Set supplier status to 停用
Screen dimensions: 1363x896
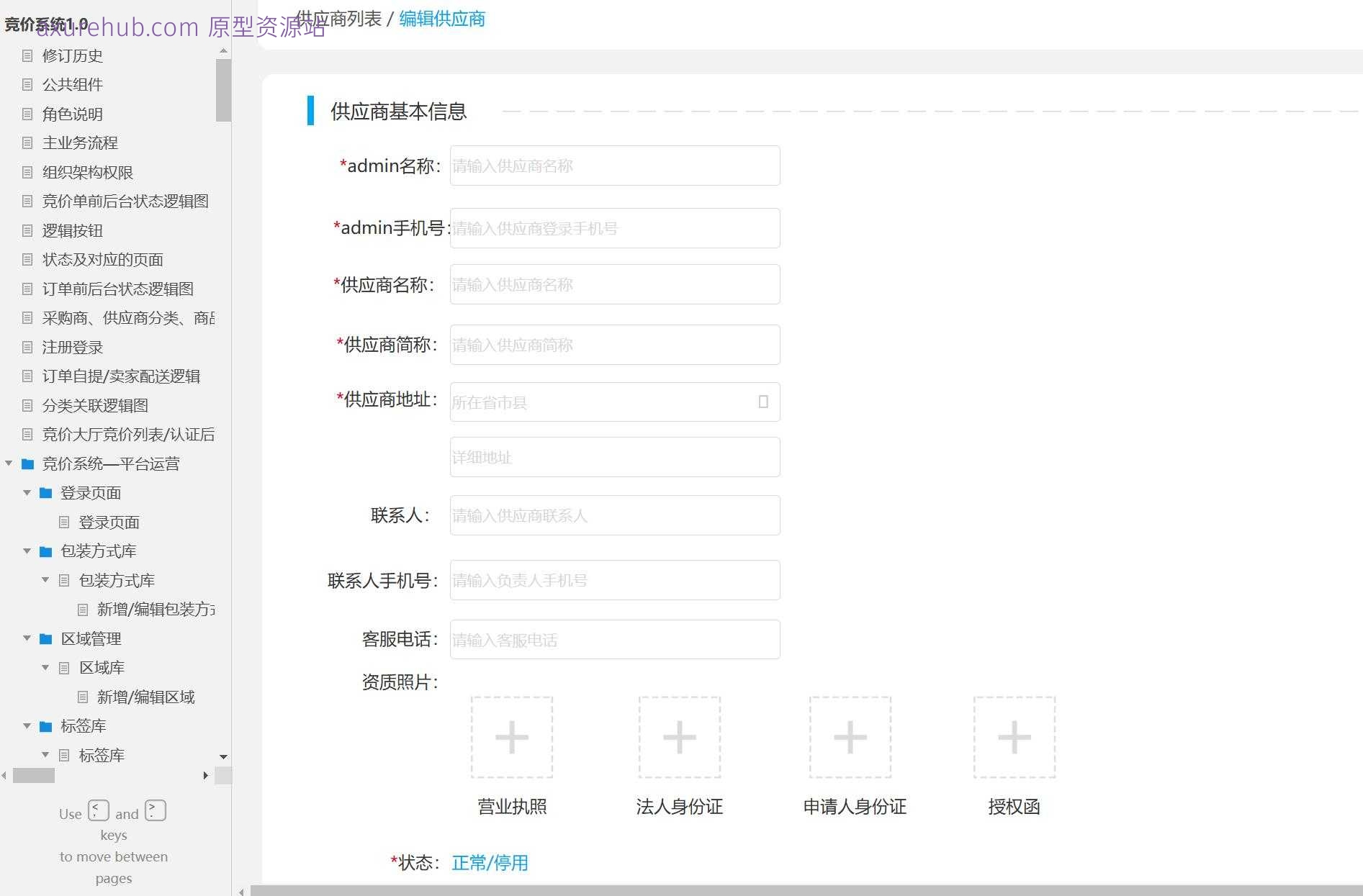pos(512,862)
